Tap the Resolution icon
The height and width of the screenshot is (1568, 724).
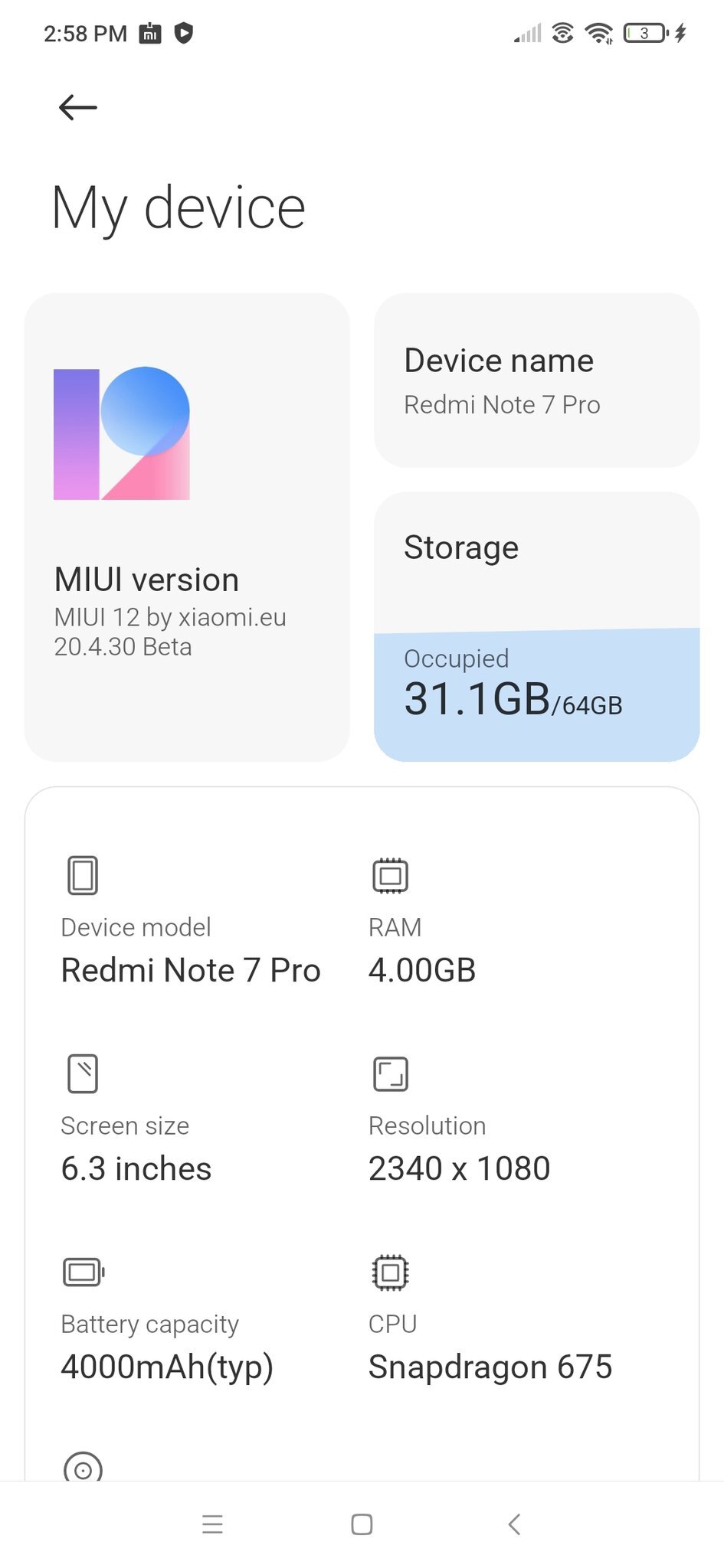point(390,1073)
